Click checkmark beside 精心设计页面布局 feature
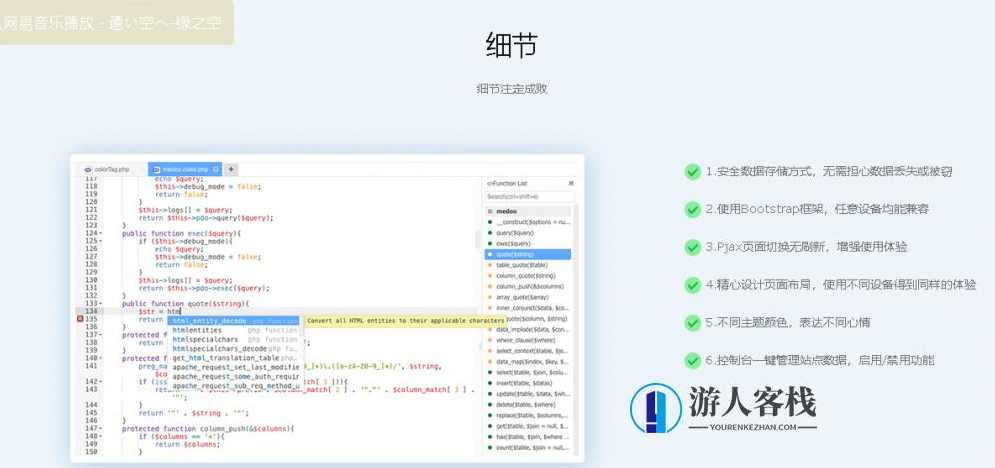This screenshot has width=995, height=468. point(692,285)
